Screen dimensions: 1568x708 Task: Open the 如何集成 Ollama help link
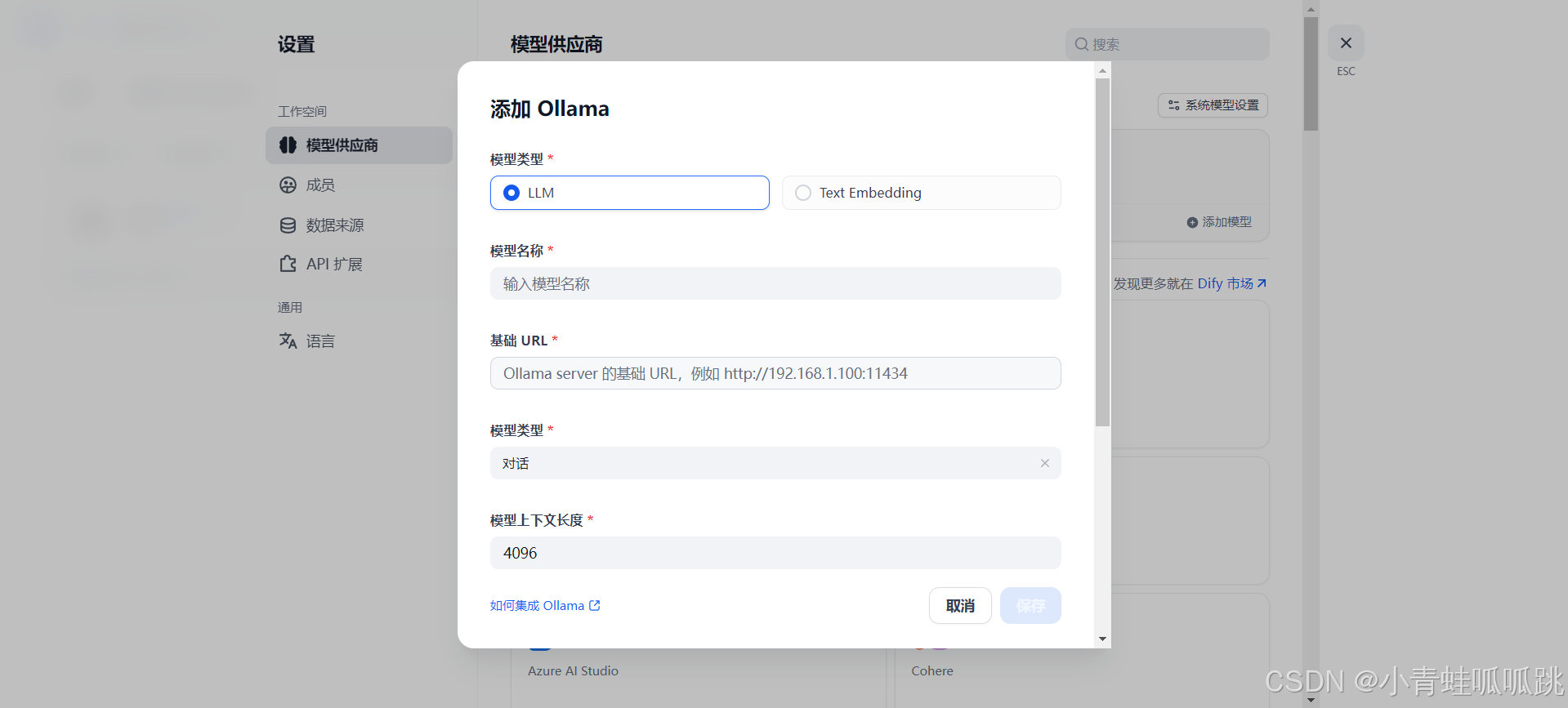[545, 605]
